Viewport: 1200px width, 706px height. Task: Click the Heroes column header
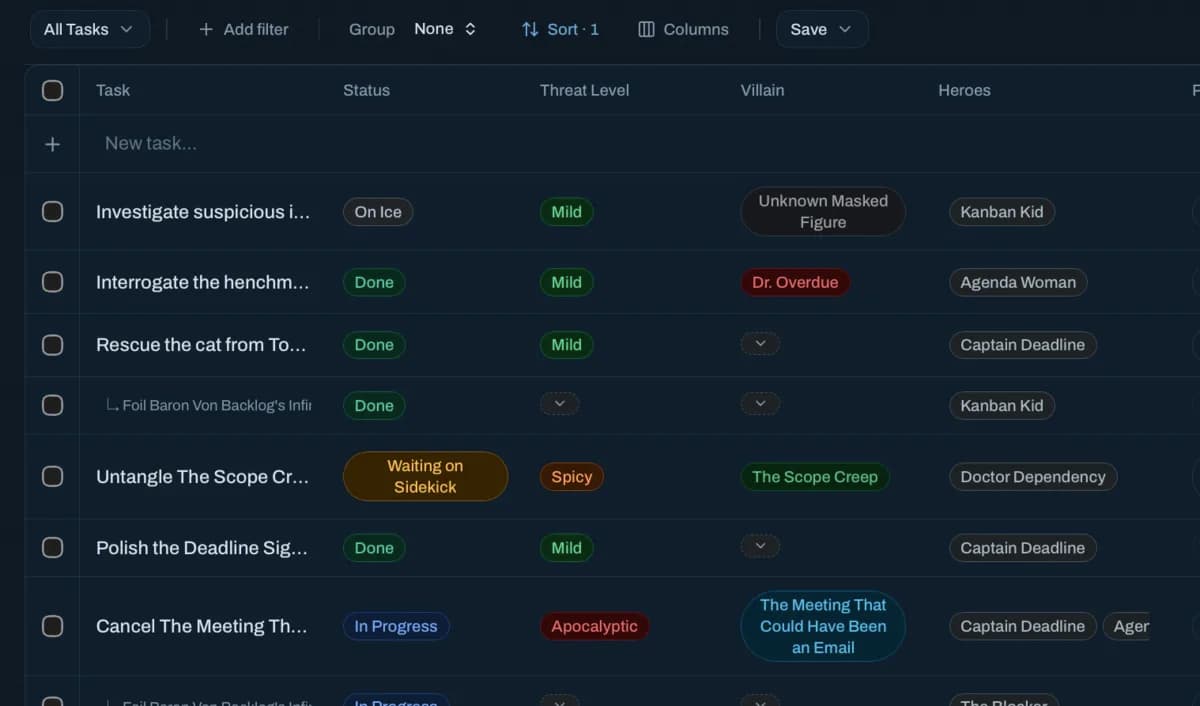[964, 90]
